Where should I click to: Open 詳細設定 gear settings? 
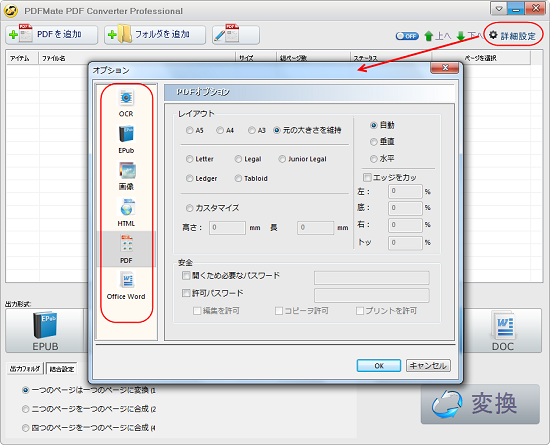pos(512,35)
